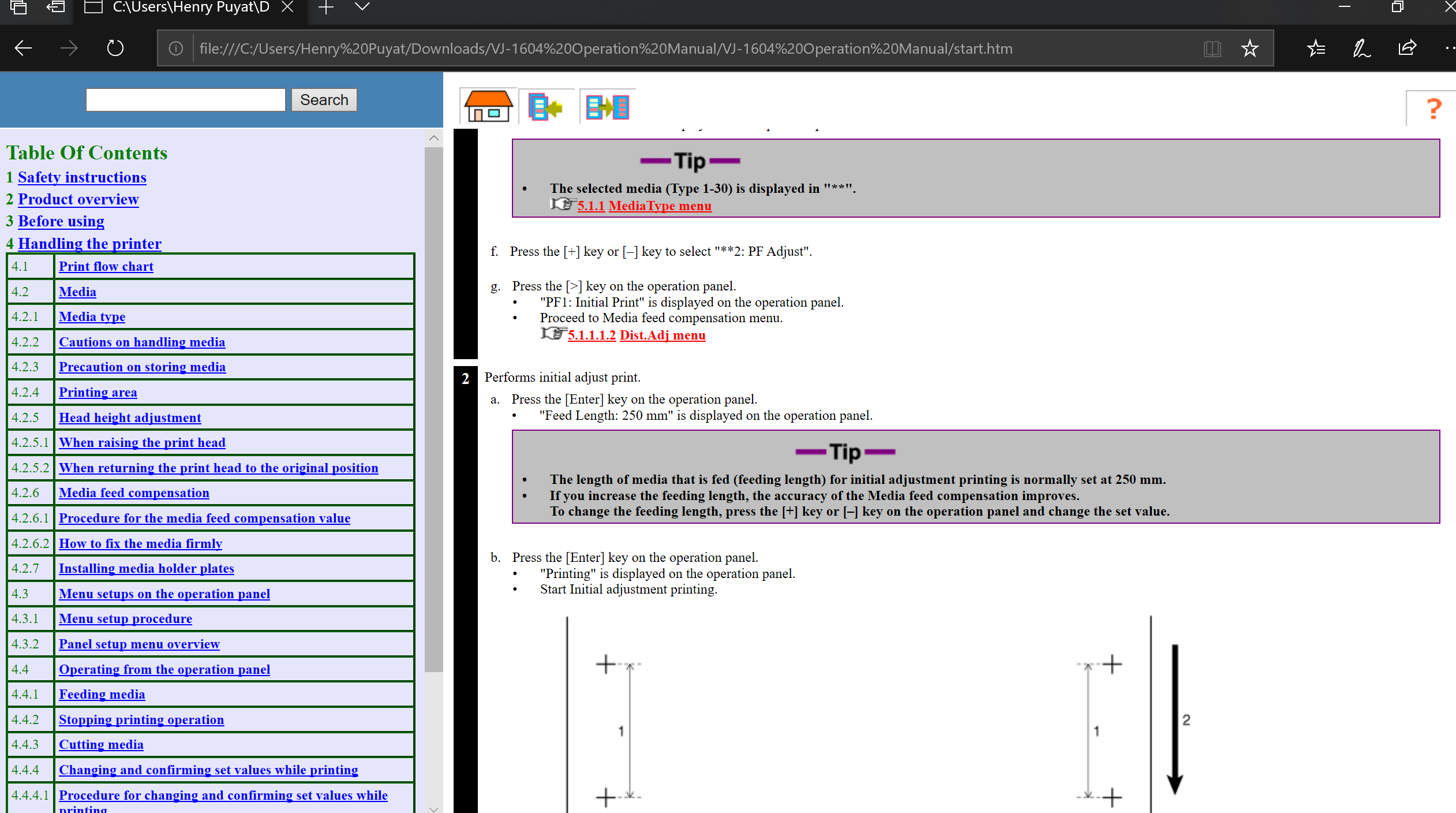Open Procedure for changing and confirming set values
The height and width of the screenshot is (813, 1456).
click(x=223, y=795)
